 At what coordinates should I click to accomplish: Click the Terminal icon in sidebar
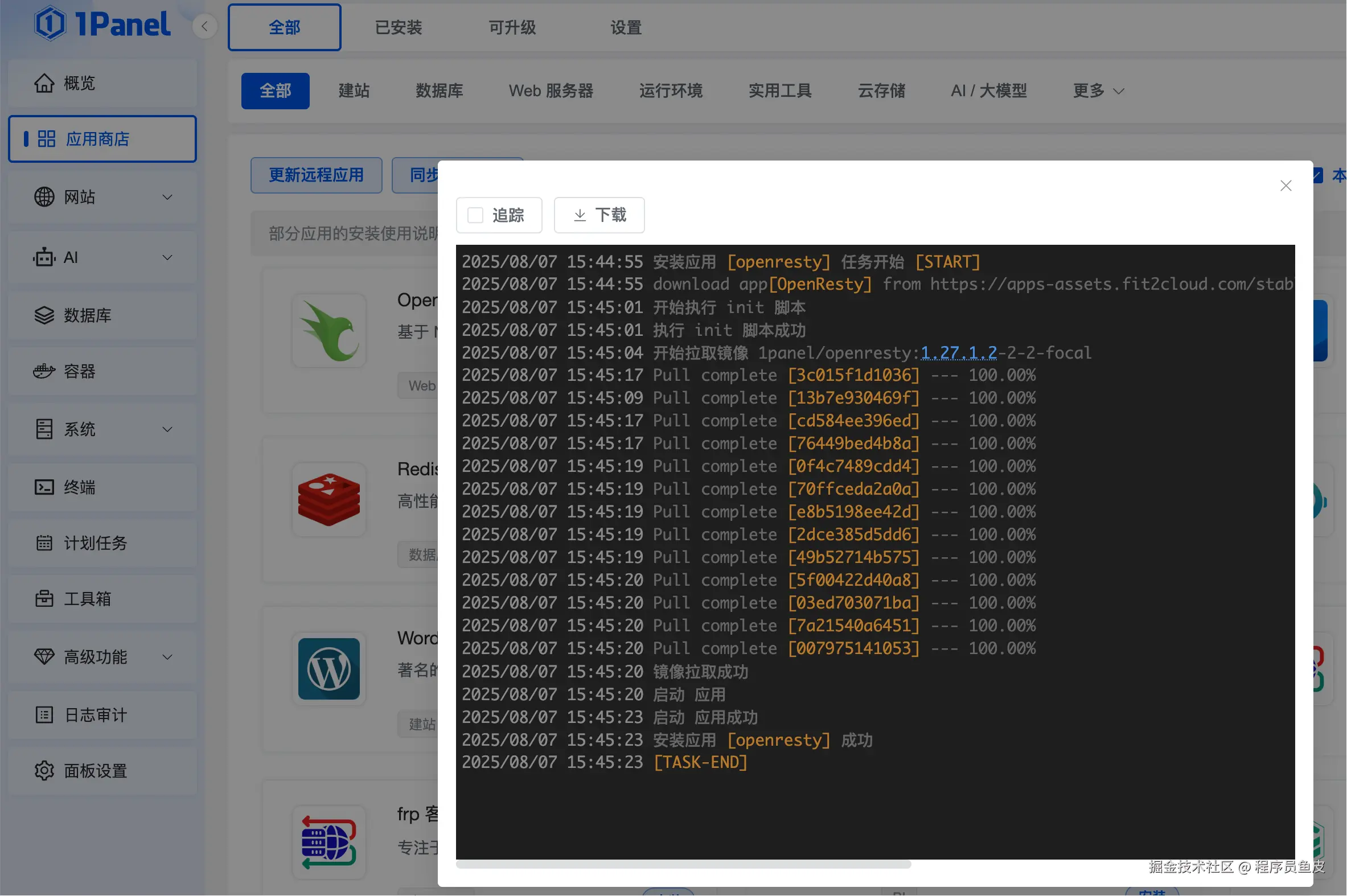(x=44, y=487)
